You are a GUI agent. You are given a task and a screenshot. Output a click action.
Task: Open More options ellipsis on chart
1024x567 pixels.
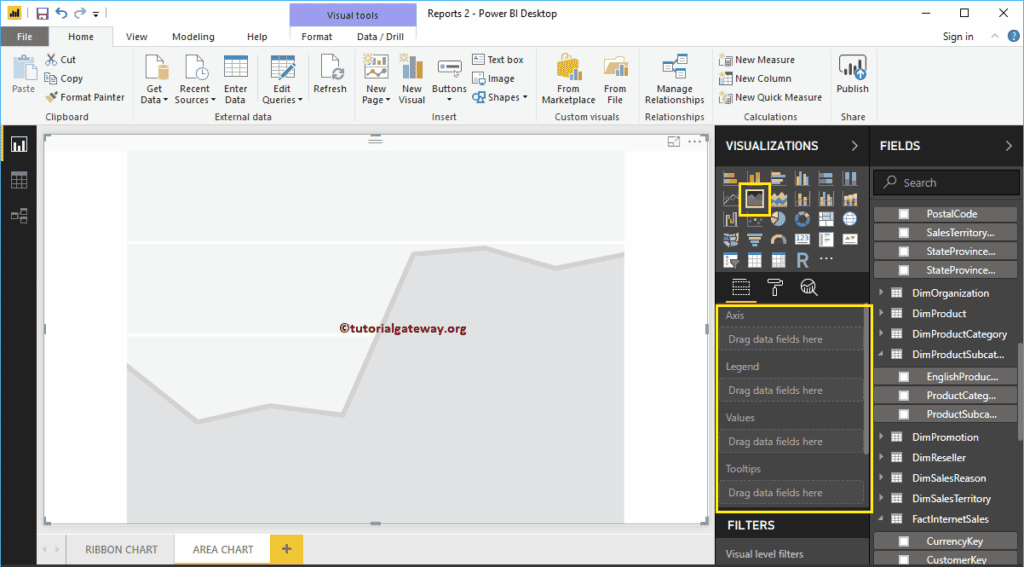click(x=695, y=141)
